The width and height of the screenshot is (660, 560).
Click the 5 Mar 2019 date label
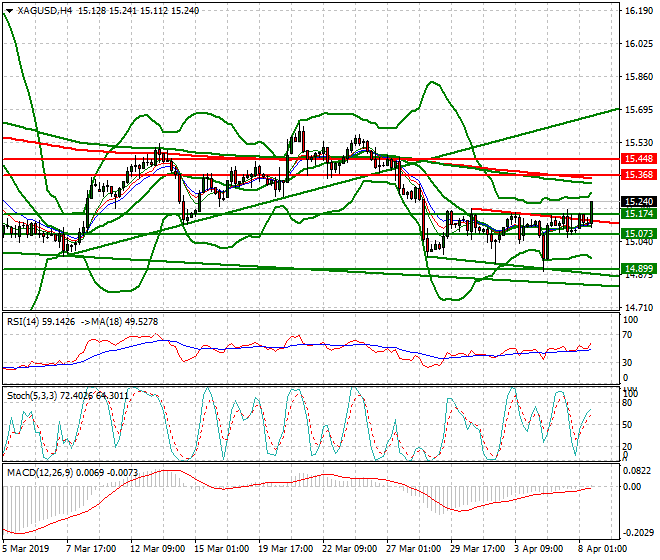(26, 549)
